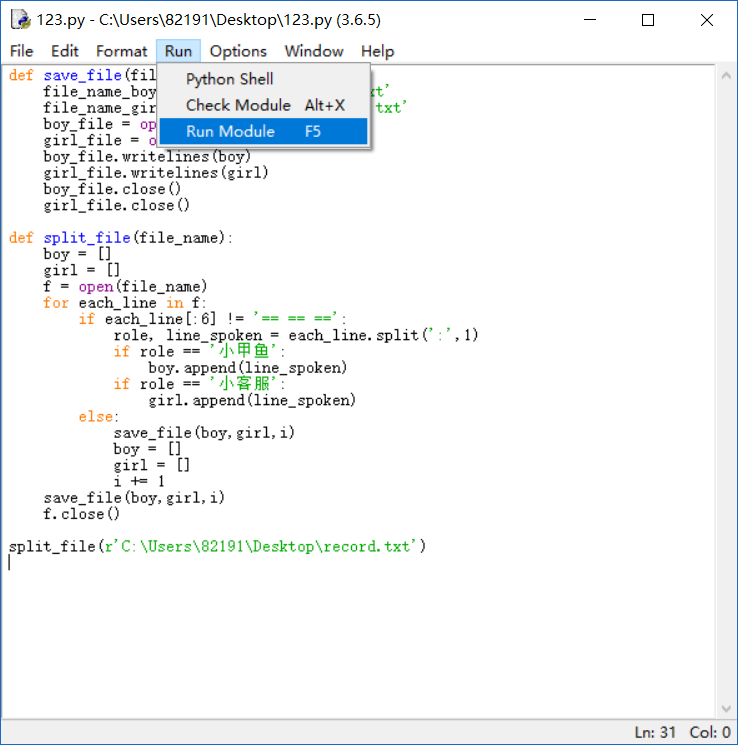
Task: Select Check Module in Run menu
Action: click(238, 105)
